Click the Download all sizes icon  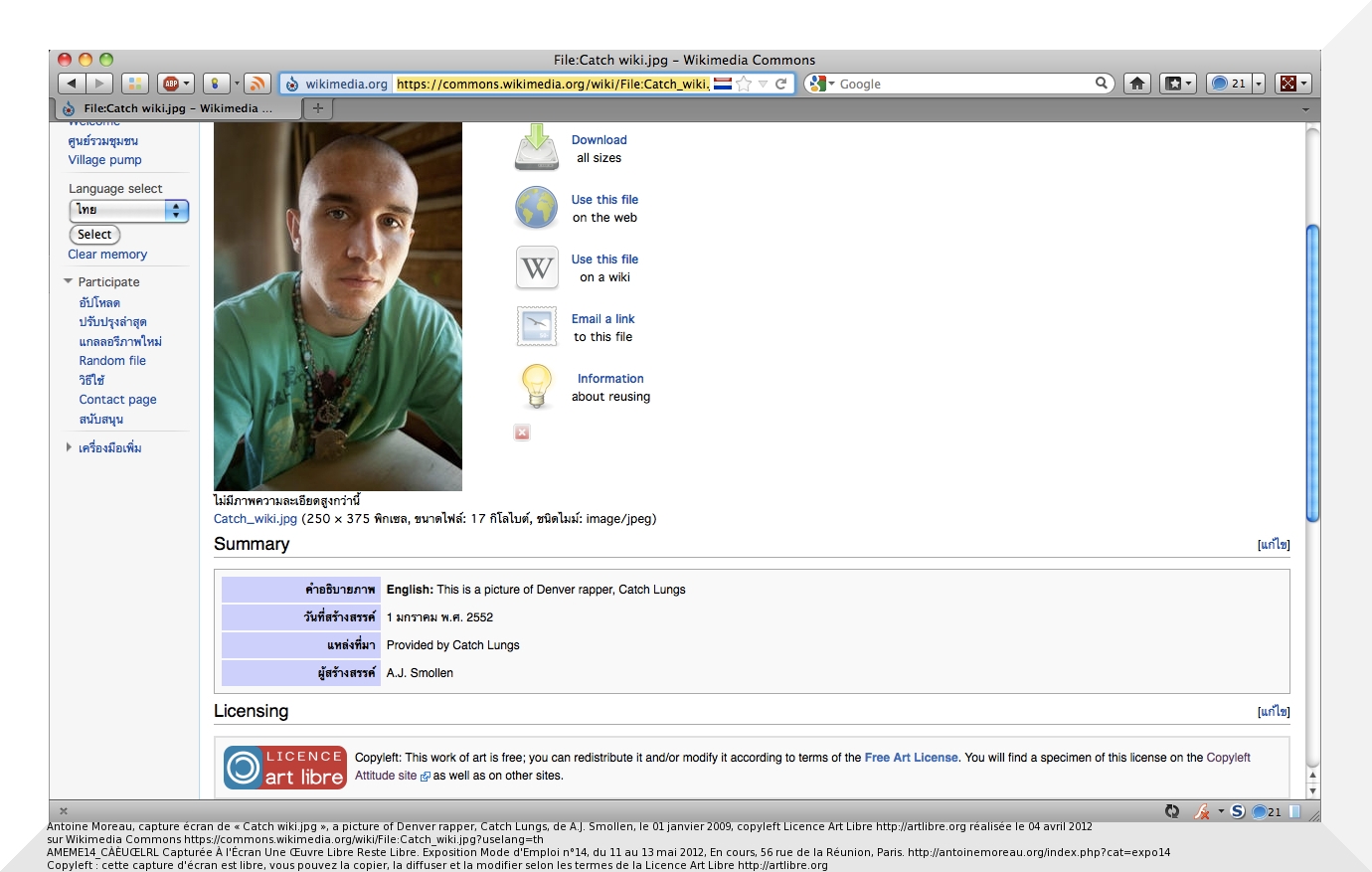tap(536, 147)
